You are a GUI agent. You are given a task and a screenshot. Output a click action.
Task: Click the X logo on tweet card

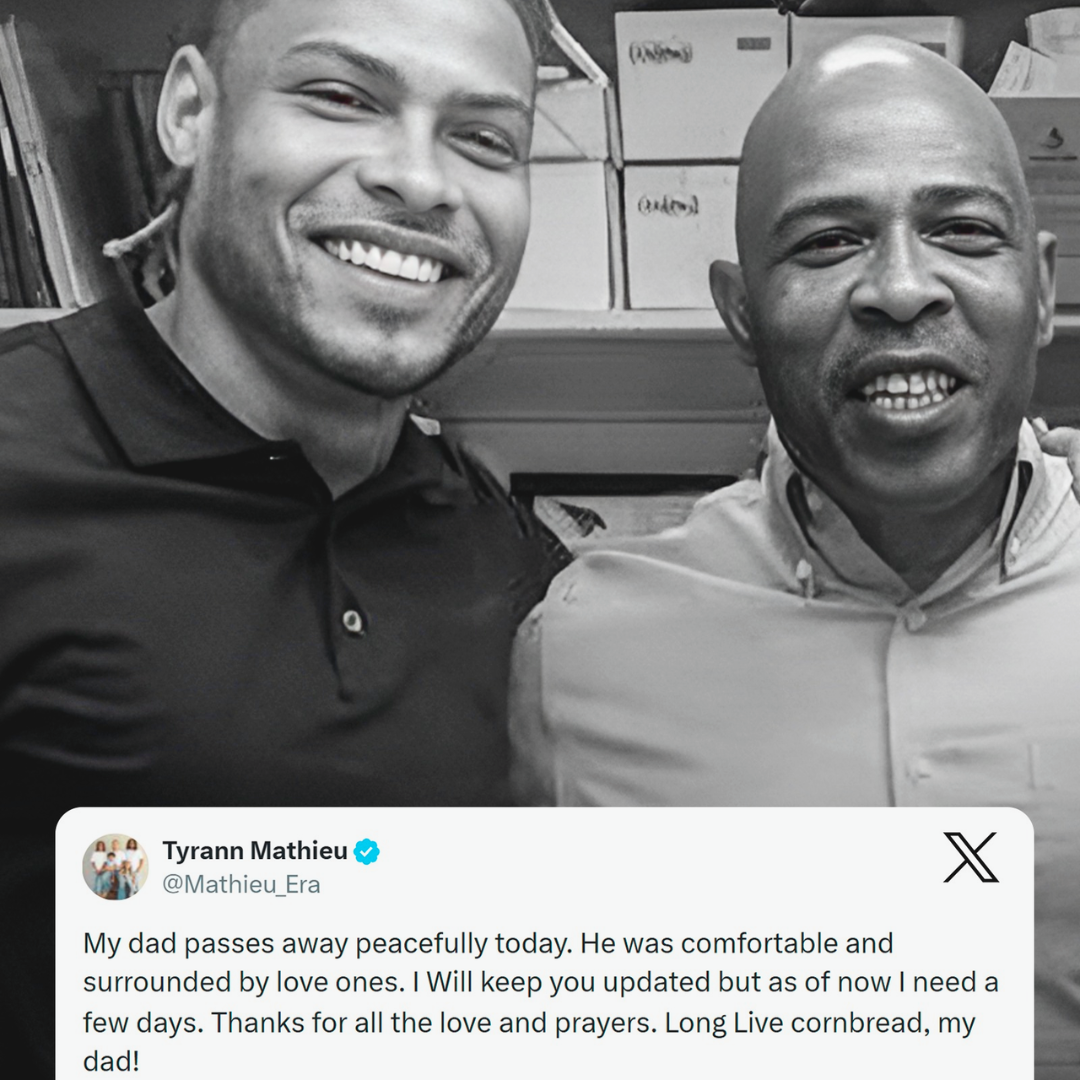(970, 857)
